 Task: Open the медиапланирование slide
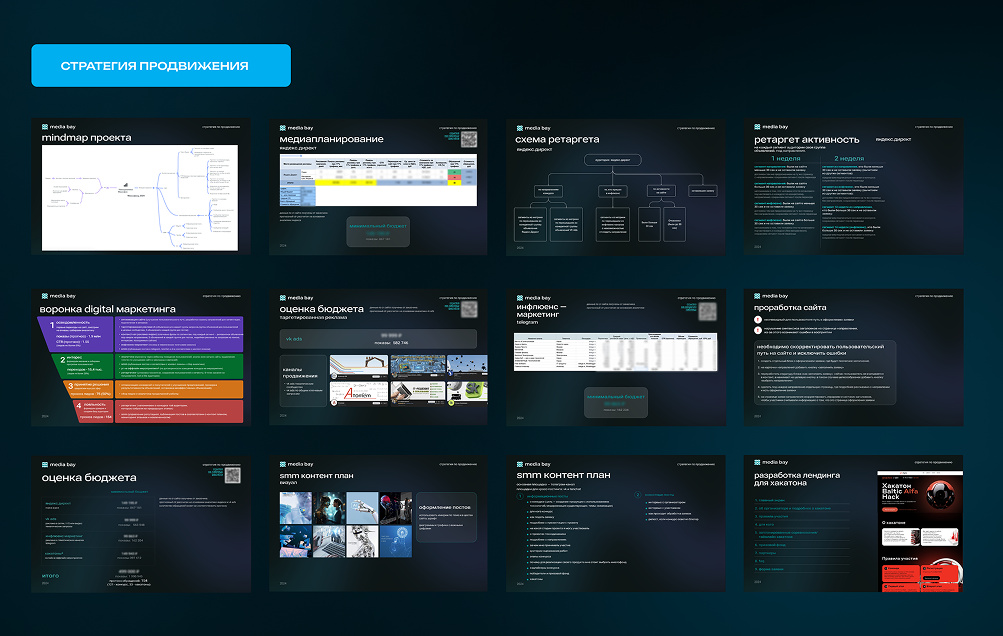click(x=378, y=186)
